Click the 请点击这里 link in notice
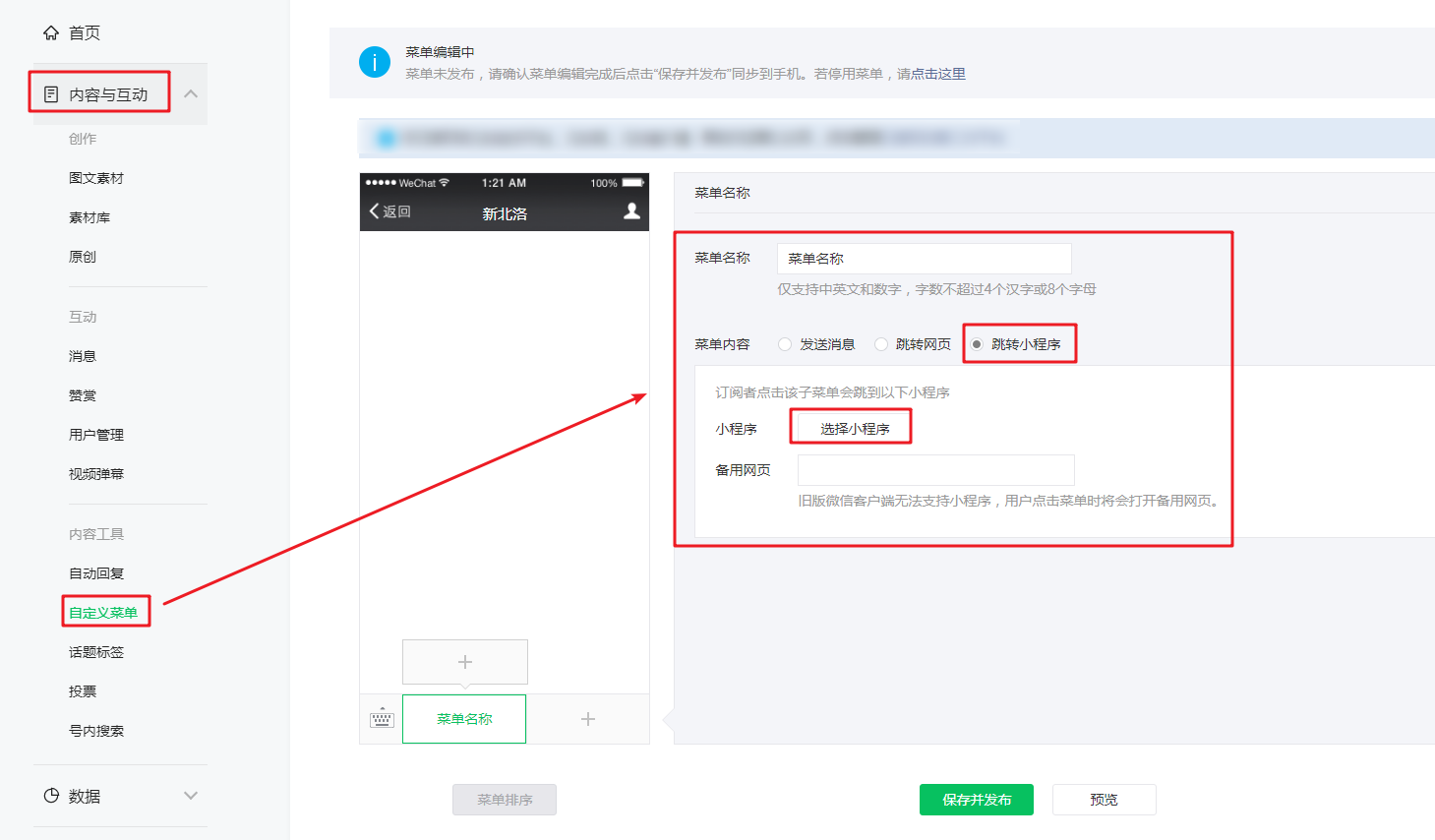Image resolution: width=1435 pixels, height=840 pixels. pyautogui.click(x=930, y=74)
